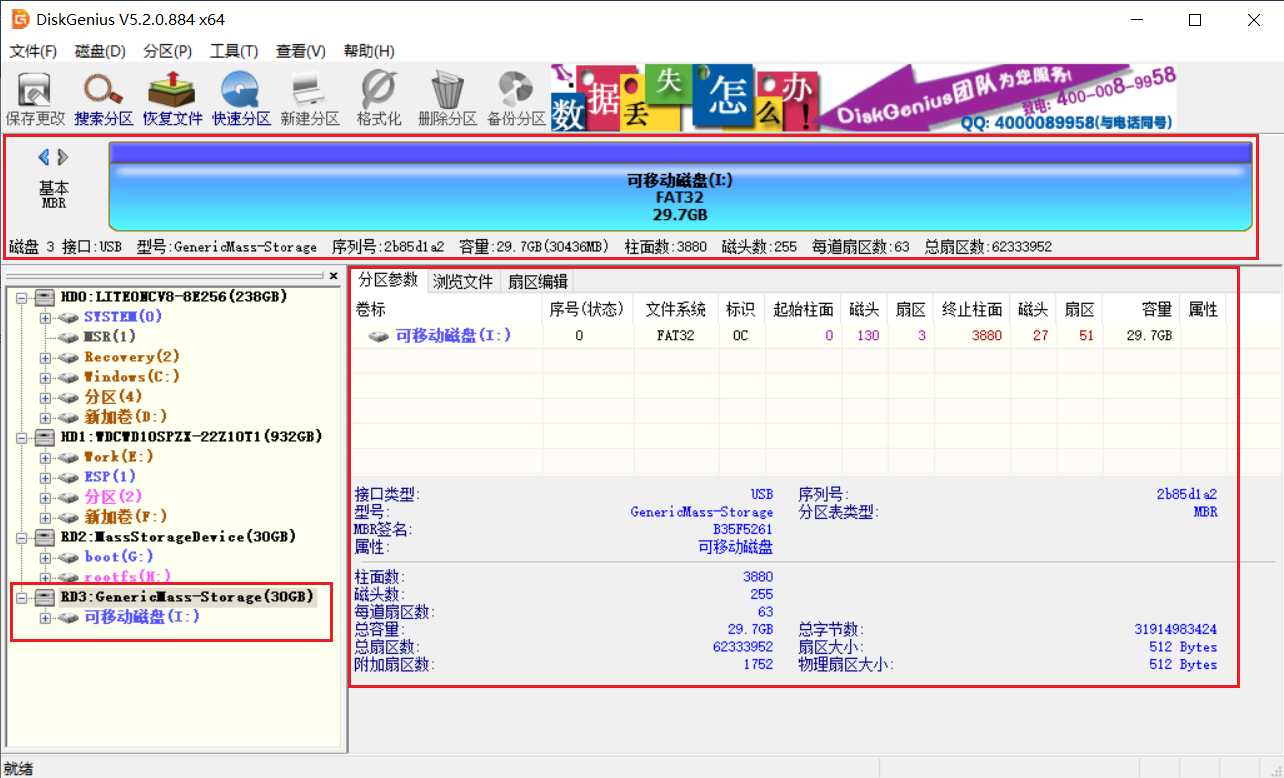The height and width of the screenshot is (778, 1284).
Task: Select HD1:WDCWD10SPZX-22Z10T1(932GB) disk
Action: pyautogui.click(x=191, y=437)
